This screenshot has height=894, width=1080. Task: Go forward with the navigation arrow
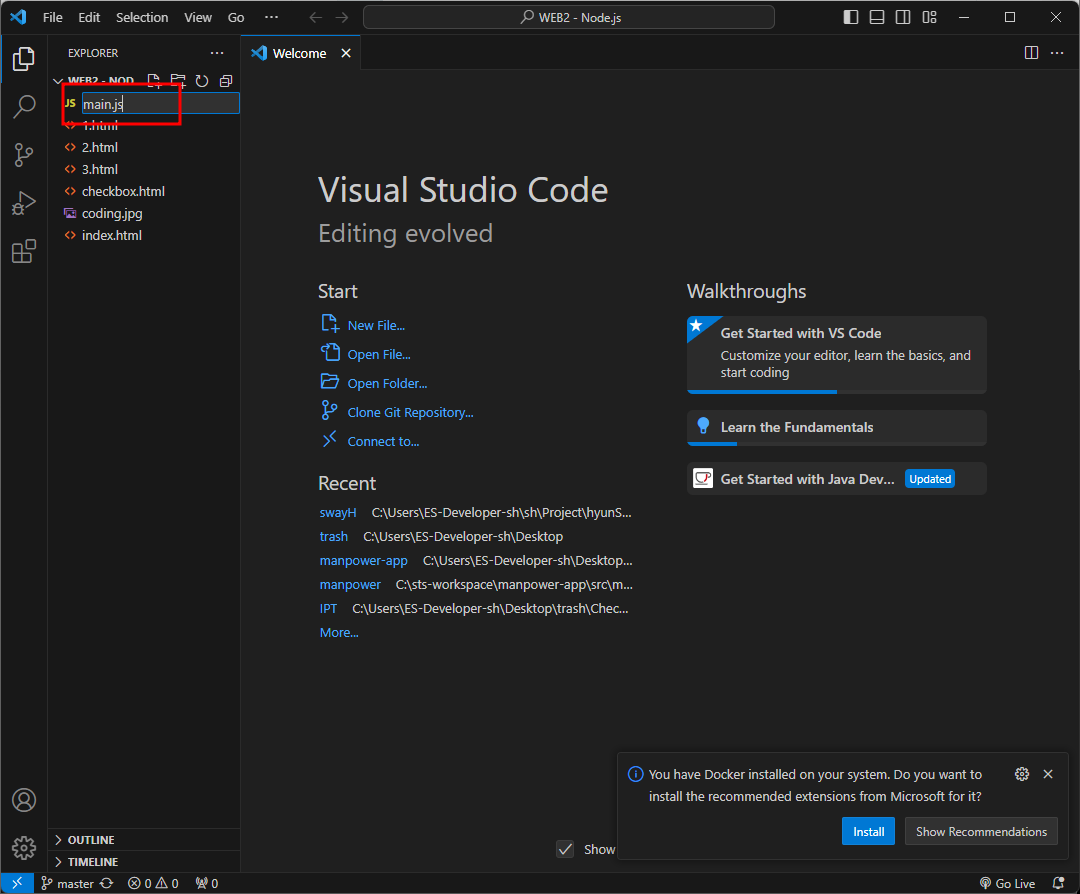tap(342, 17)
